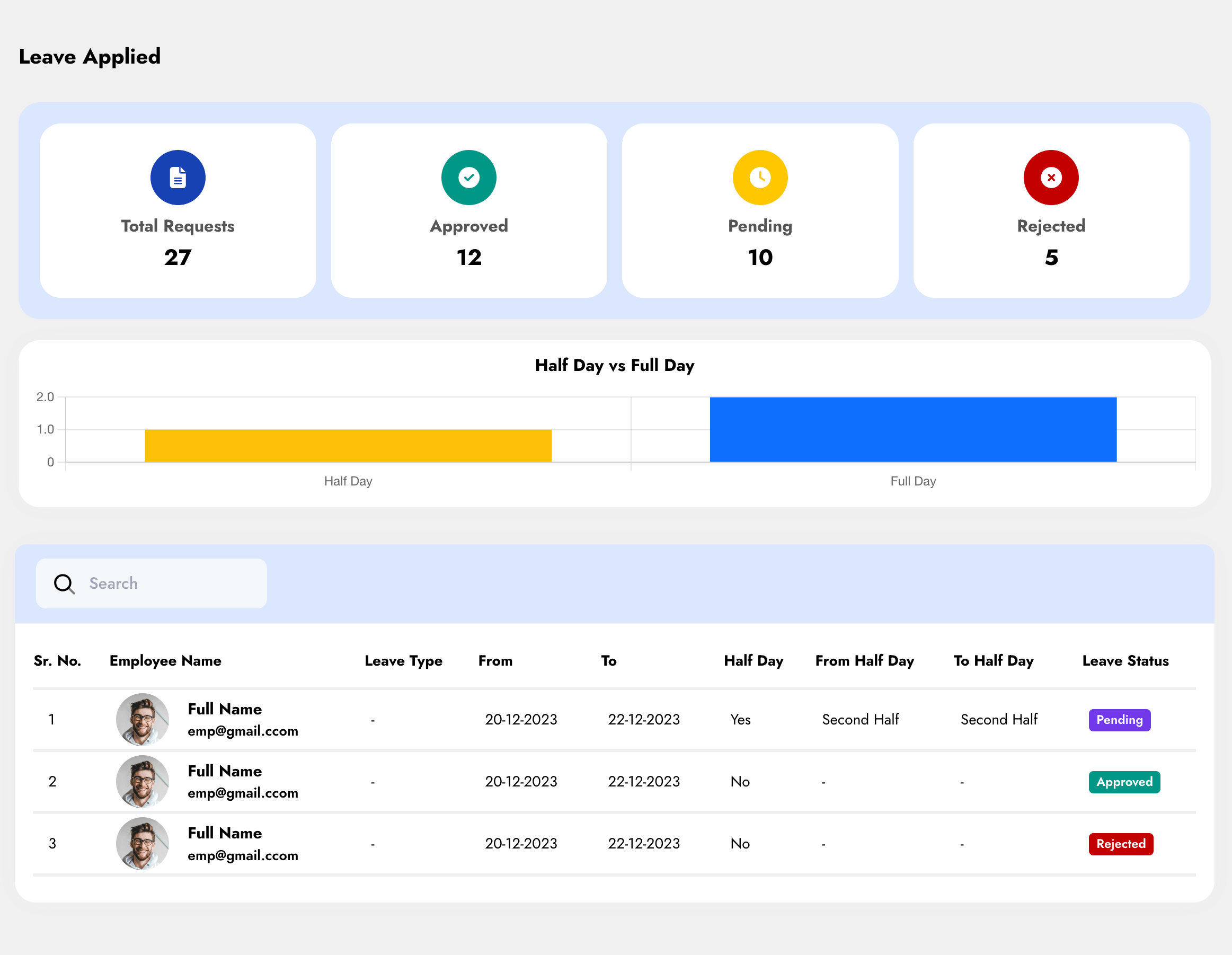Image resolution: width=1232 pixels, height=955 pixels.
Task: Click employee avatar in row 2
Action: pos(142,781)
